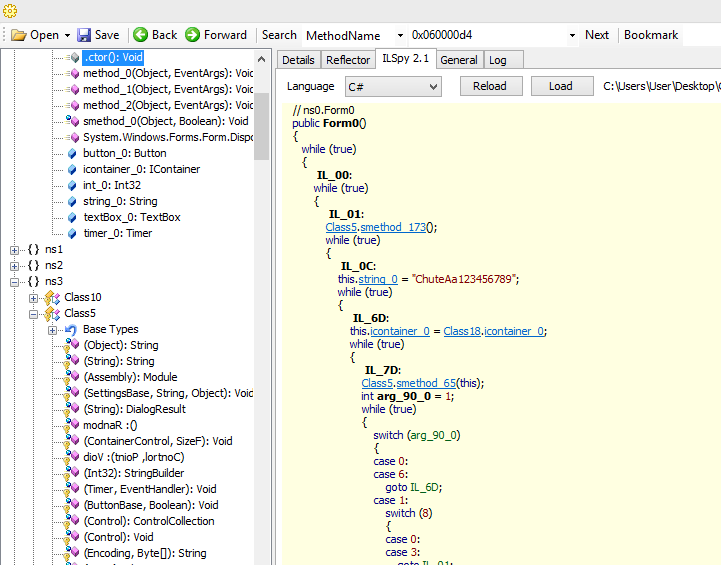Click the this.string_0 link in code
The width and height of the screenshot is (721, 565).
point(378,279)
